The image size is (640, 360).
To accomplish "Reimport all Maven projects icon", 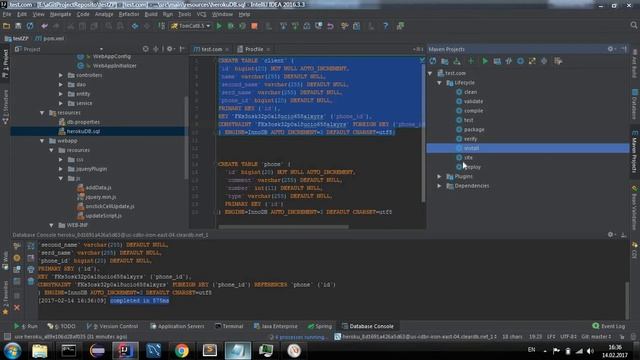I will 433,61.
